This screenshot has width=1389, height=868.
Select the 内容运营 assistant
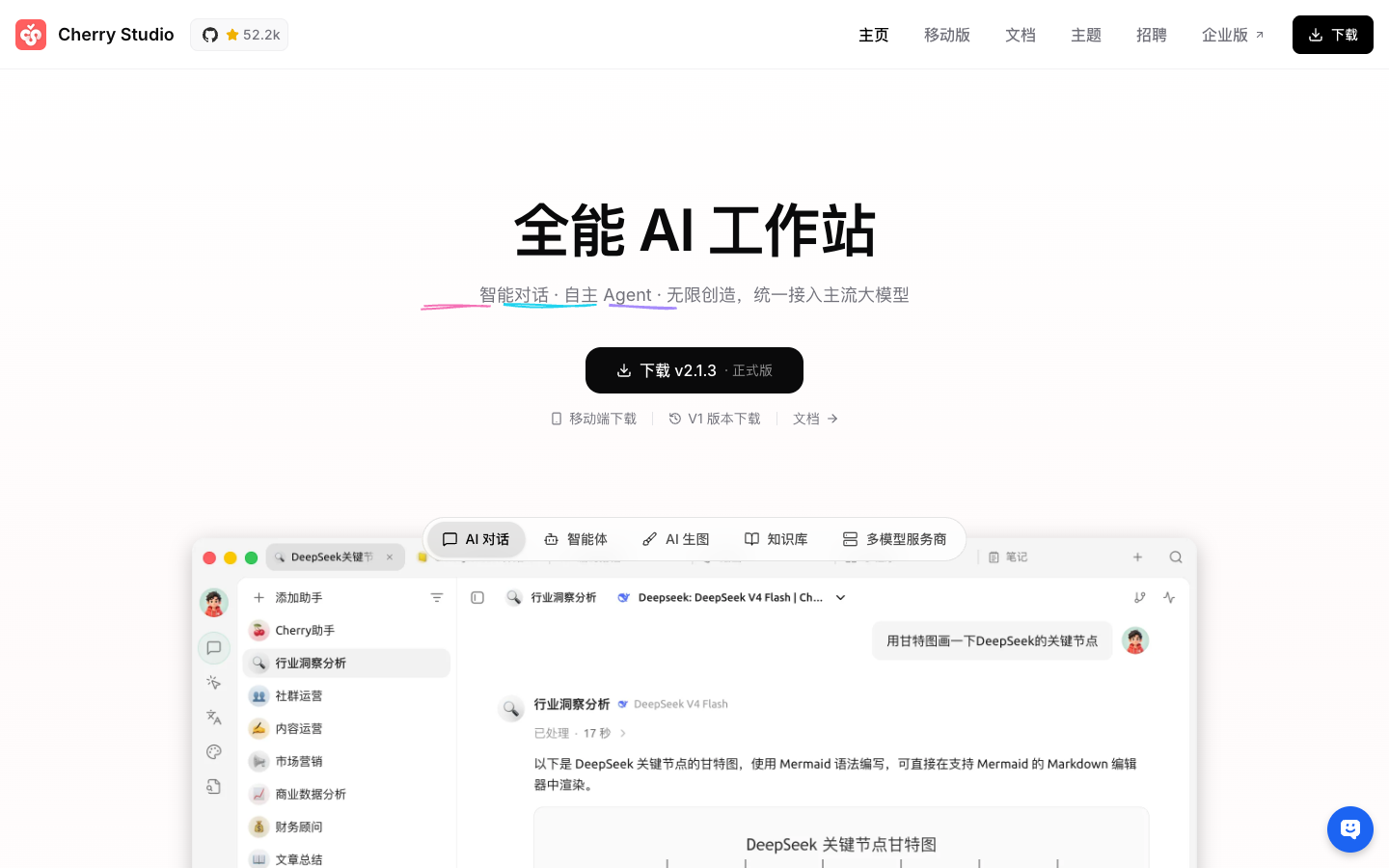[x=347, y=729]
